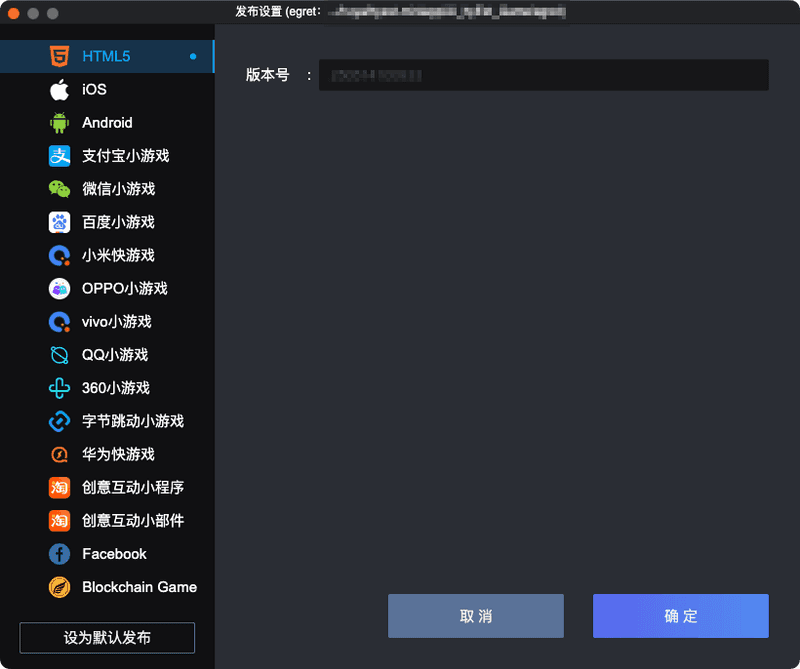The width and height of the screenshot is (800, 669).
Task: Open 字节跳动小游戏 publish options
Action: tap(132, 421)
